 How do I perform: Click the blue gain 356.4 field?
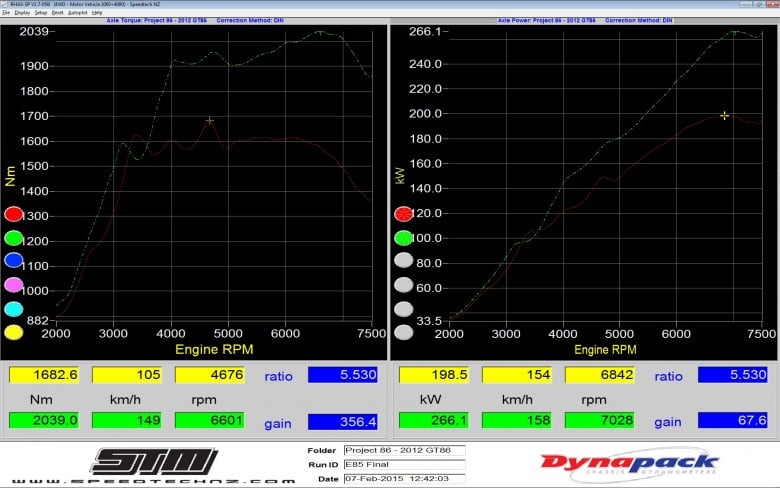tap(343, 422)
